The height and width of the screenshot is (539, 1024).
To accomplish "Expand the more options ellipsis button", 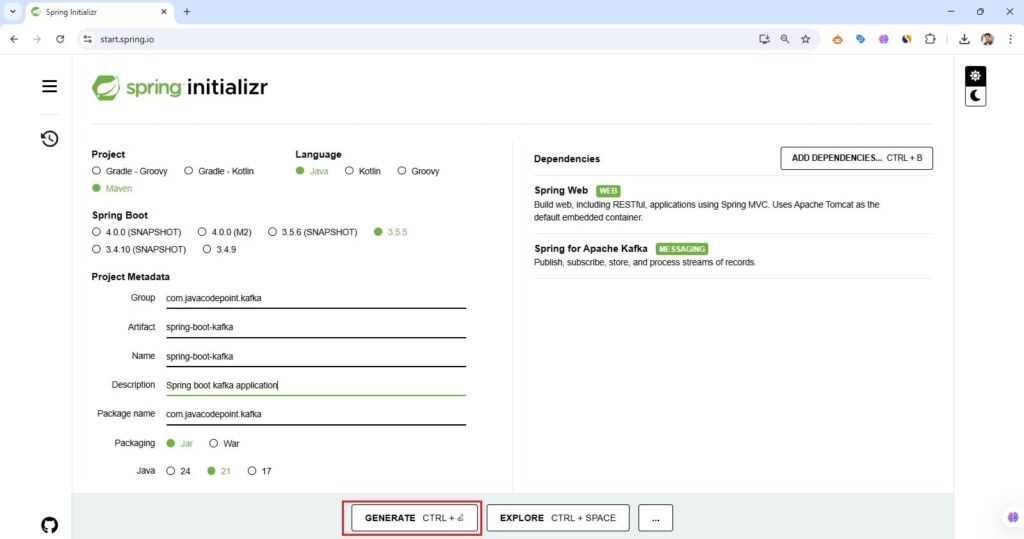I will click(x=655, y=518).
